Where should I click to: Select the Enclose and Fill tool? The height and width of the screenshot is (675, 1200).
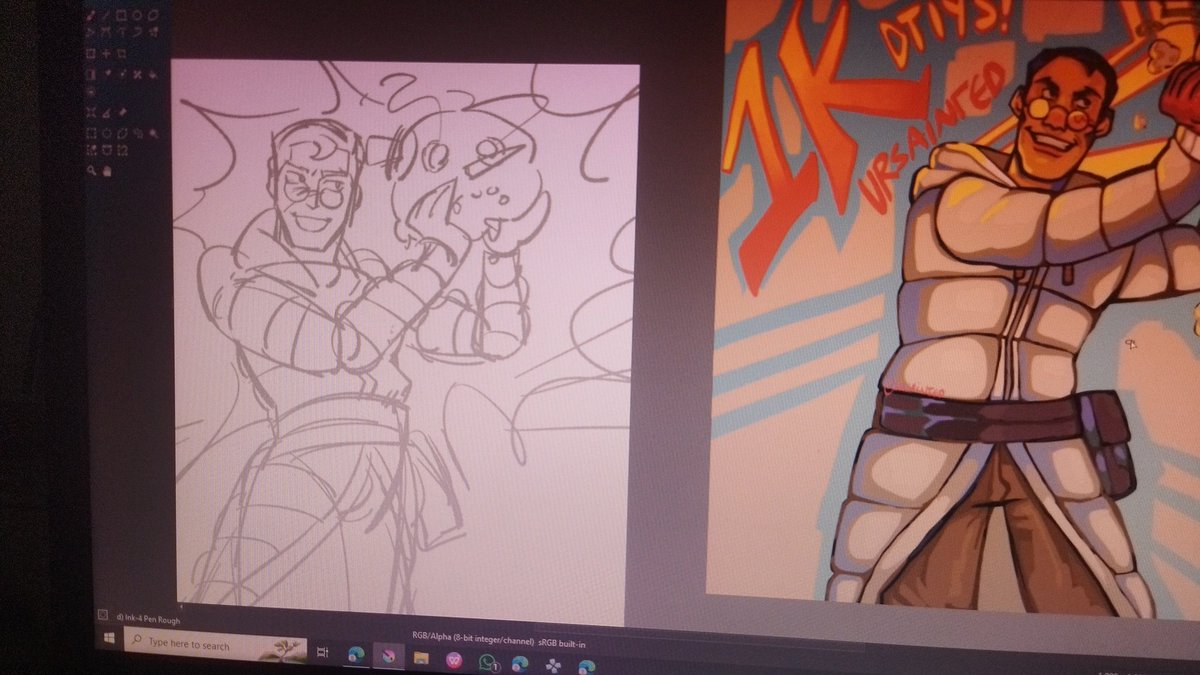pos(91,92)
